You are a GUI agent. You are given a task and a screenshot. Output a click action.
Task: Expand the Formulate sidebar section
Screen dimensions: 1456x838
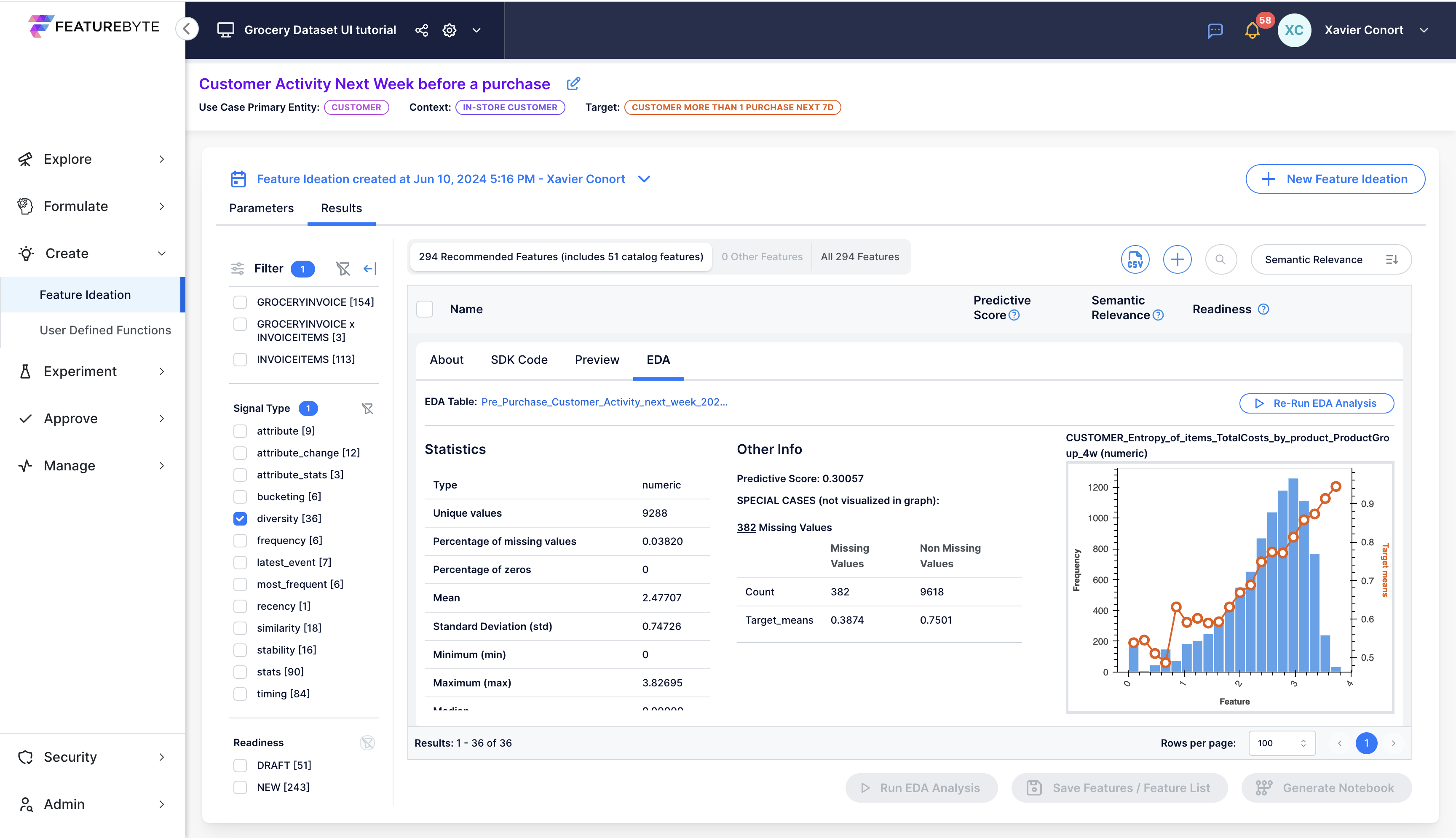coord(92,206)
